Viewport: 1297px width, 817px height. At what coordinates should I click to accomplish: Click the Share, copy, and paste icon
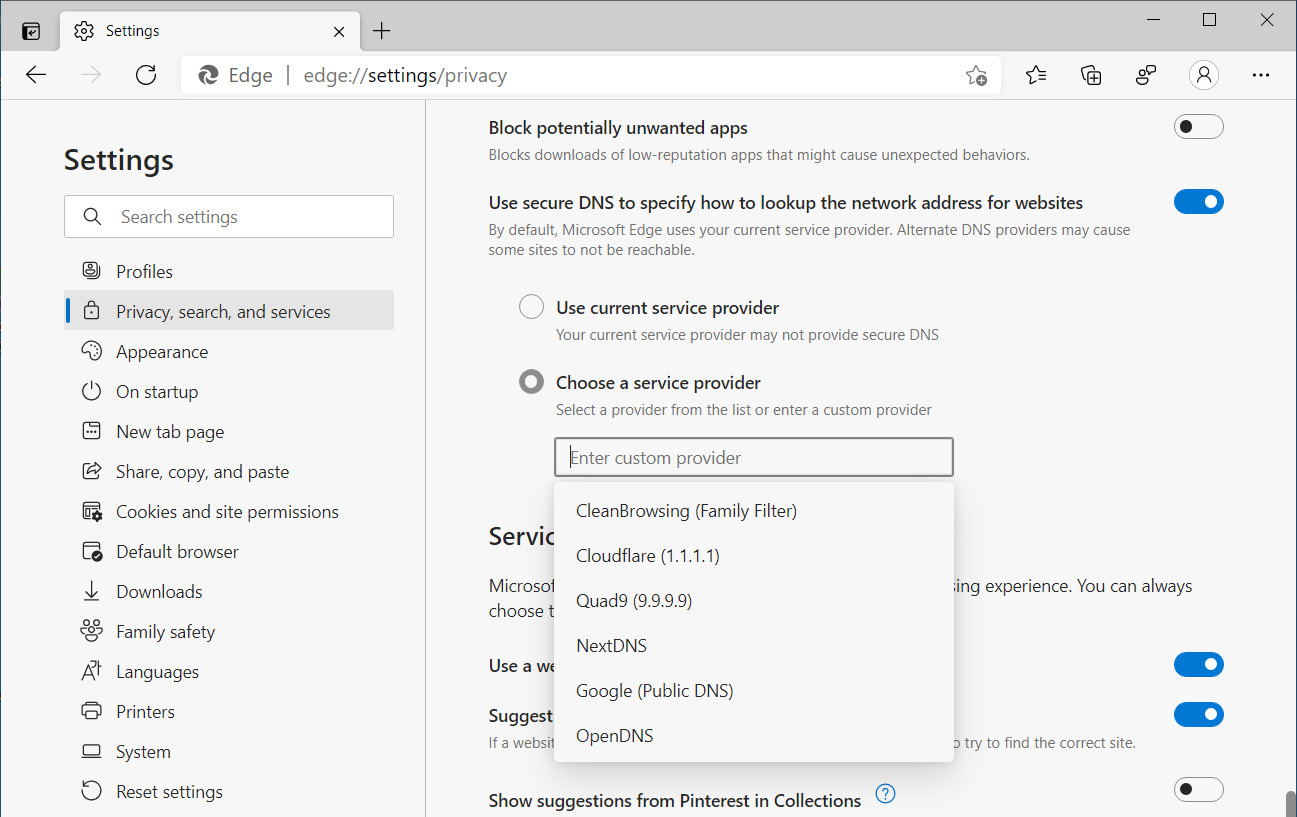[x=91, y=471]
